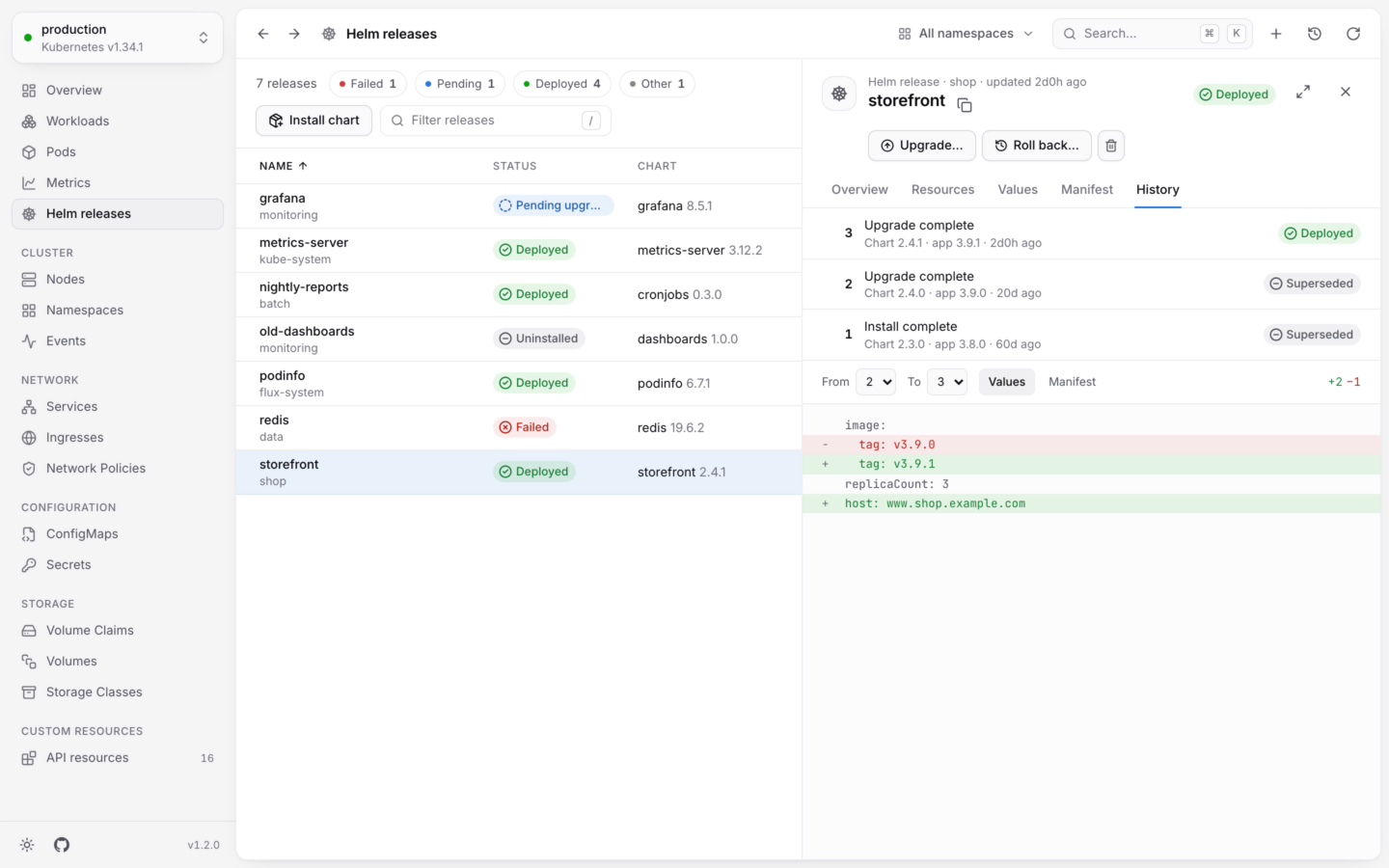Sort releases by the NAME column
The image size is (1389, 868).
(284, 166)
